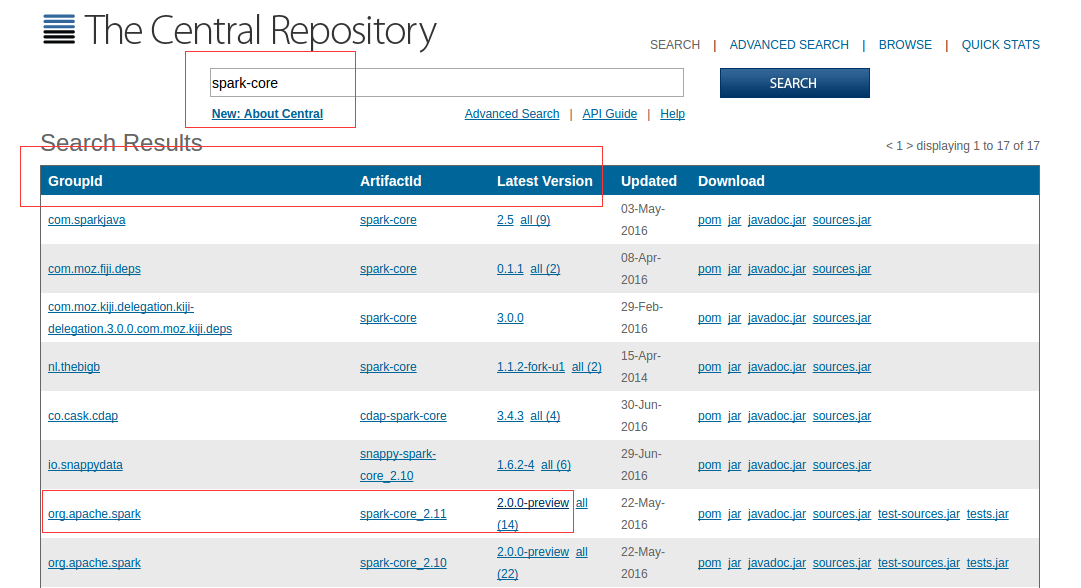
Task: Download test-sources.jar for spark-core_2.10
Action: point(918,563)
